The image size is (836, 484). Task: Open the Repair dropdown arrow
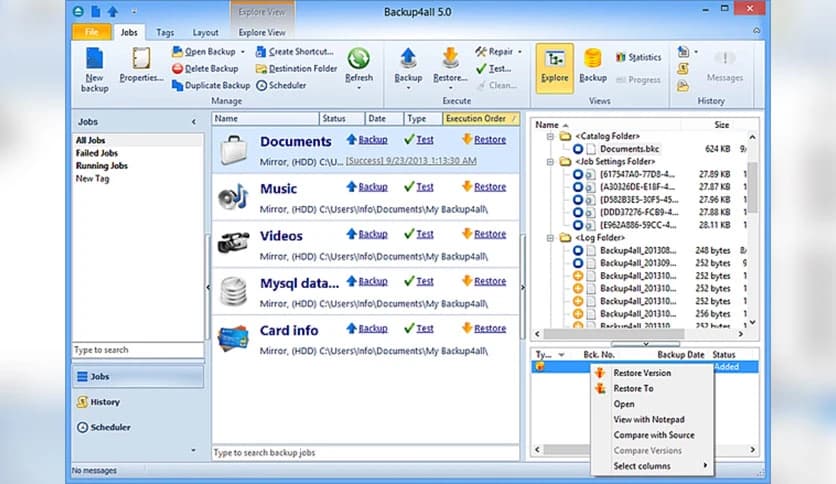519,52
